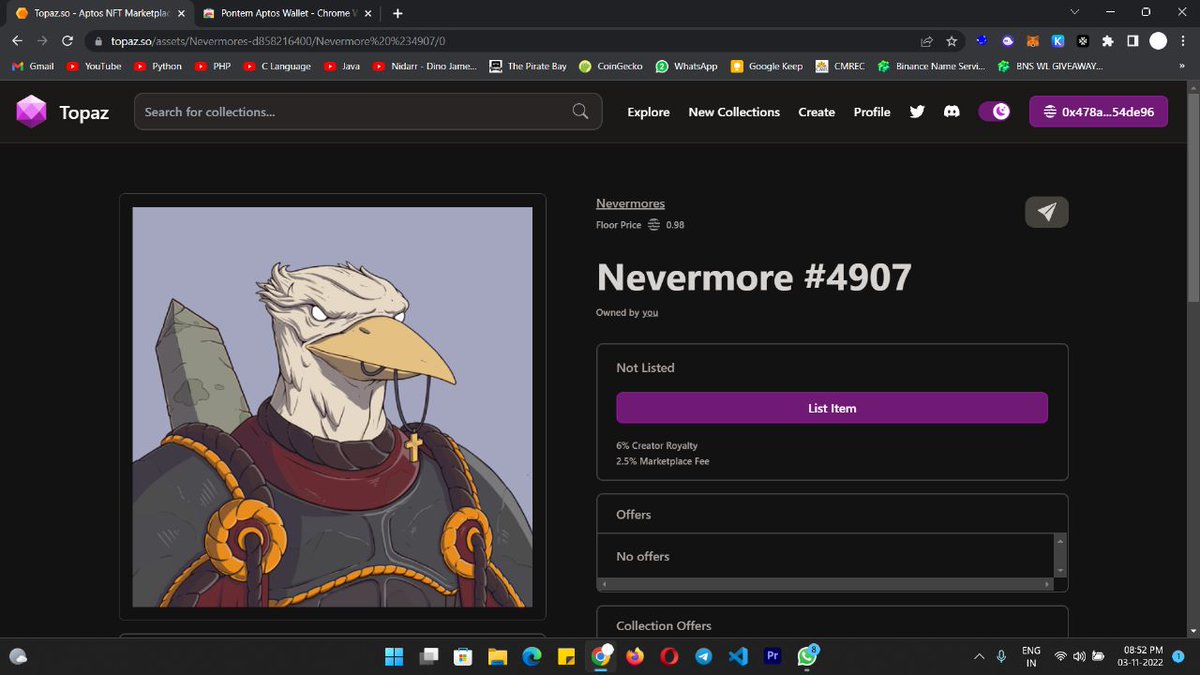1200x675 pixels.
Task: Click the share page icon in address bar
Action: (x=928, y=41)
